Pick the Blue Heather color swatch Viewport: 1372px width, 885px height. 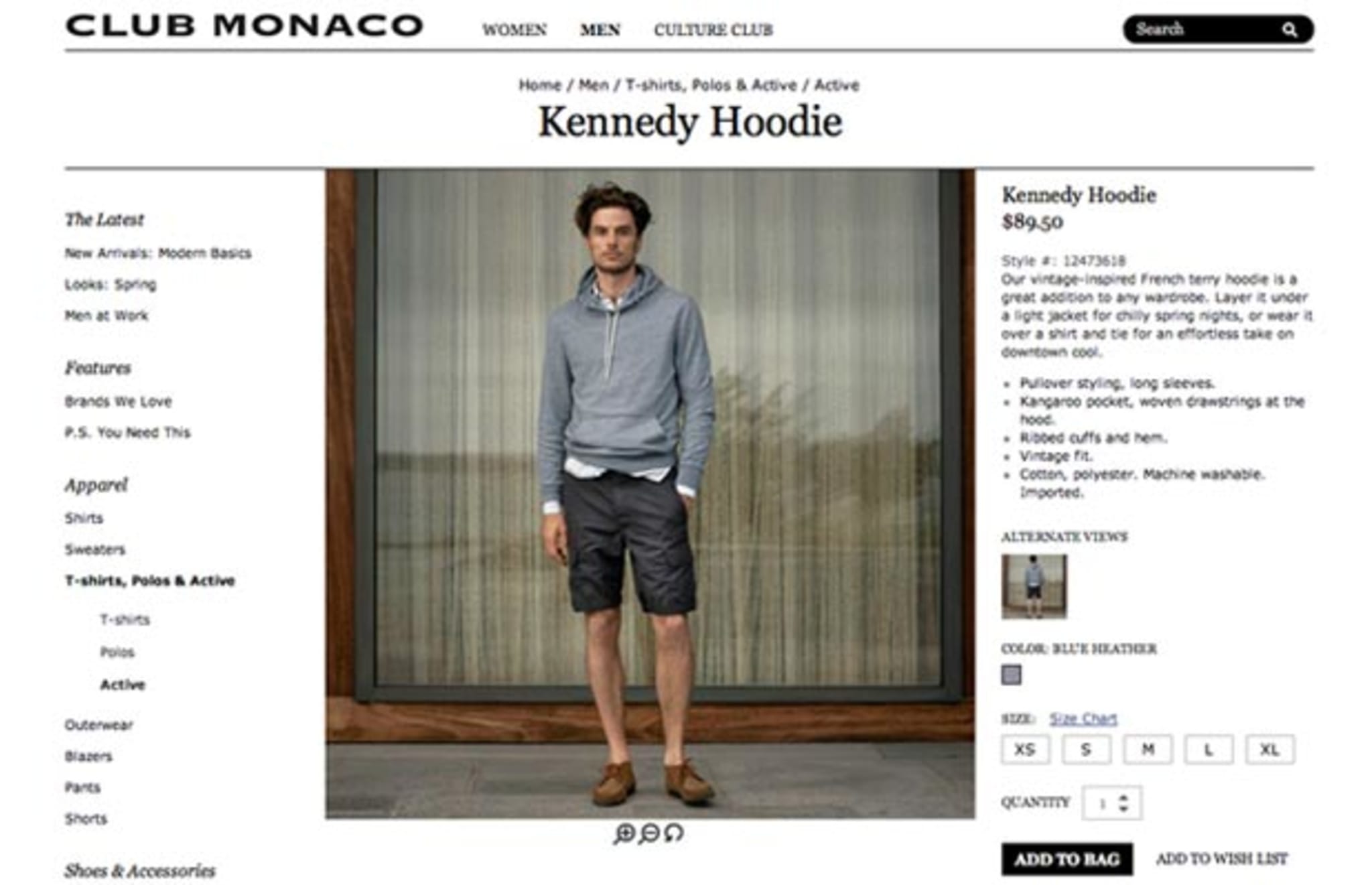[1011, 675]
